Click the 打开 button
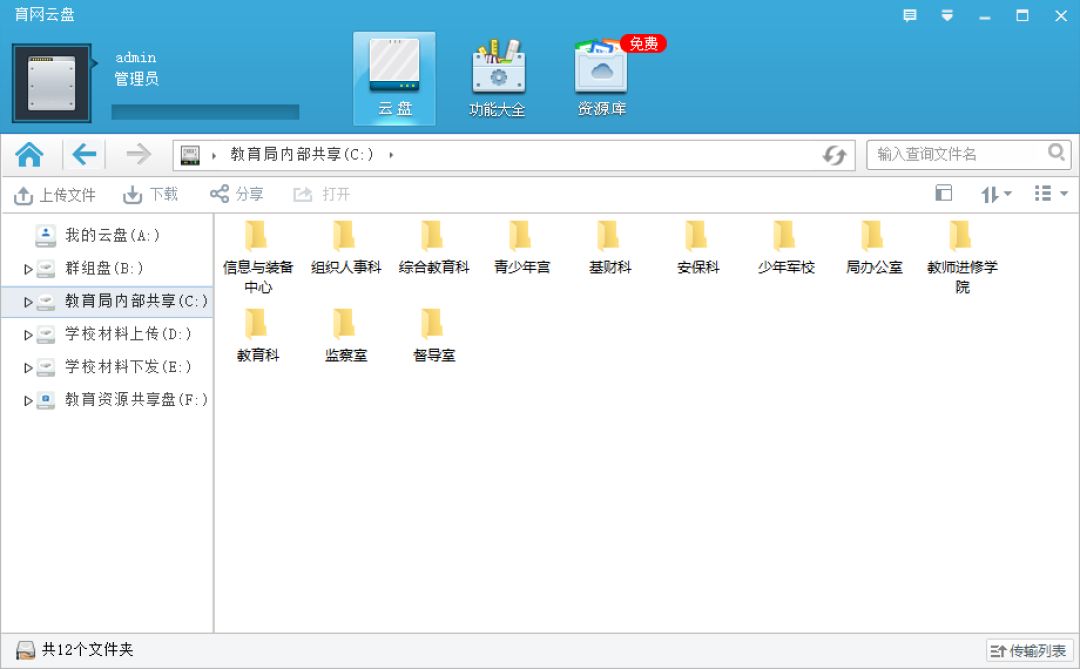Viewport: 1080px width, 669px height. pyautogui.click(x=322, y=194)
